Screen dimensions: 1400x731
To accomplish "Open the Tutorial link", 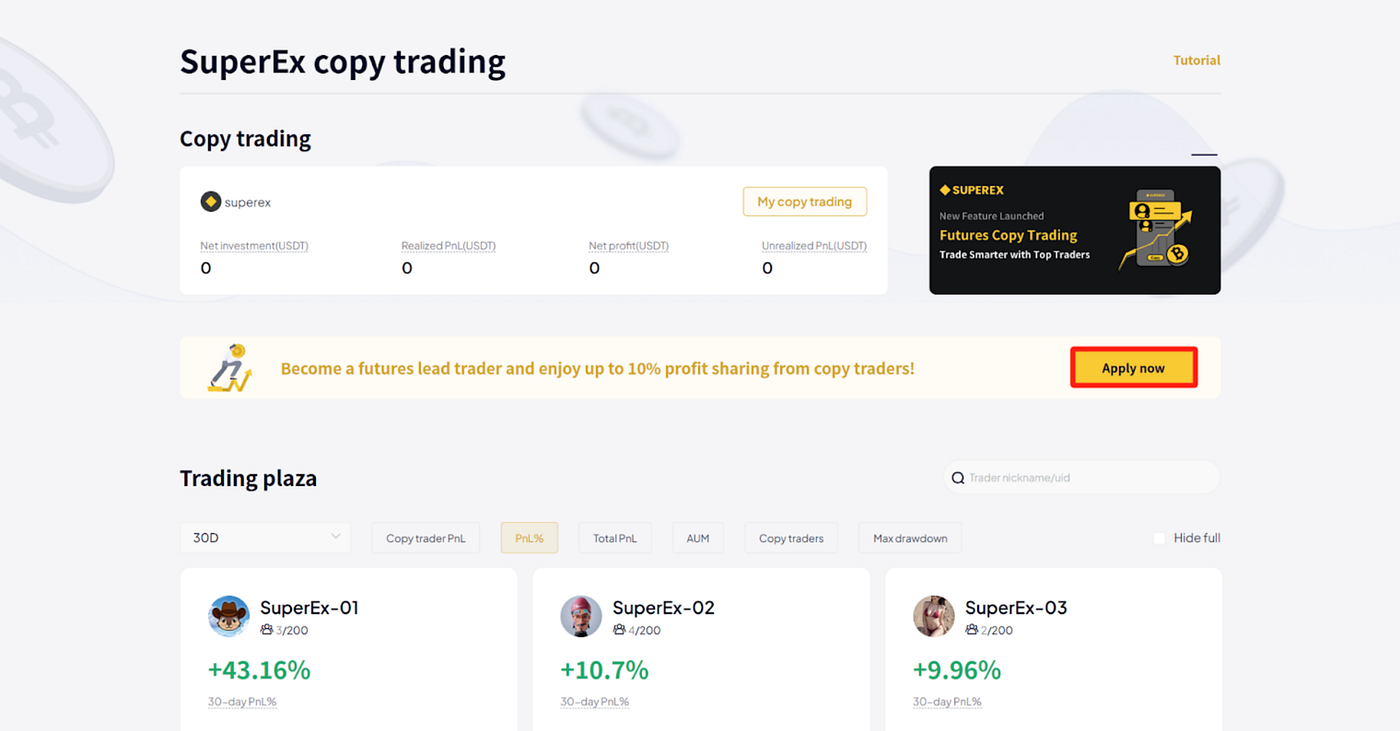I will [1197, 60].
